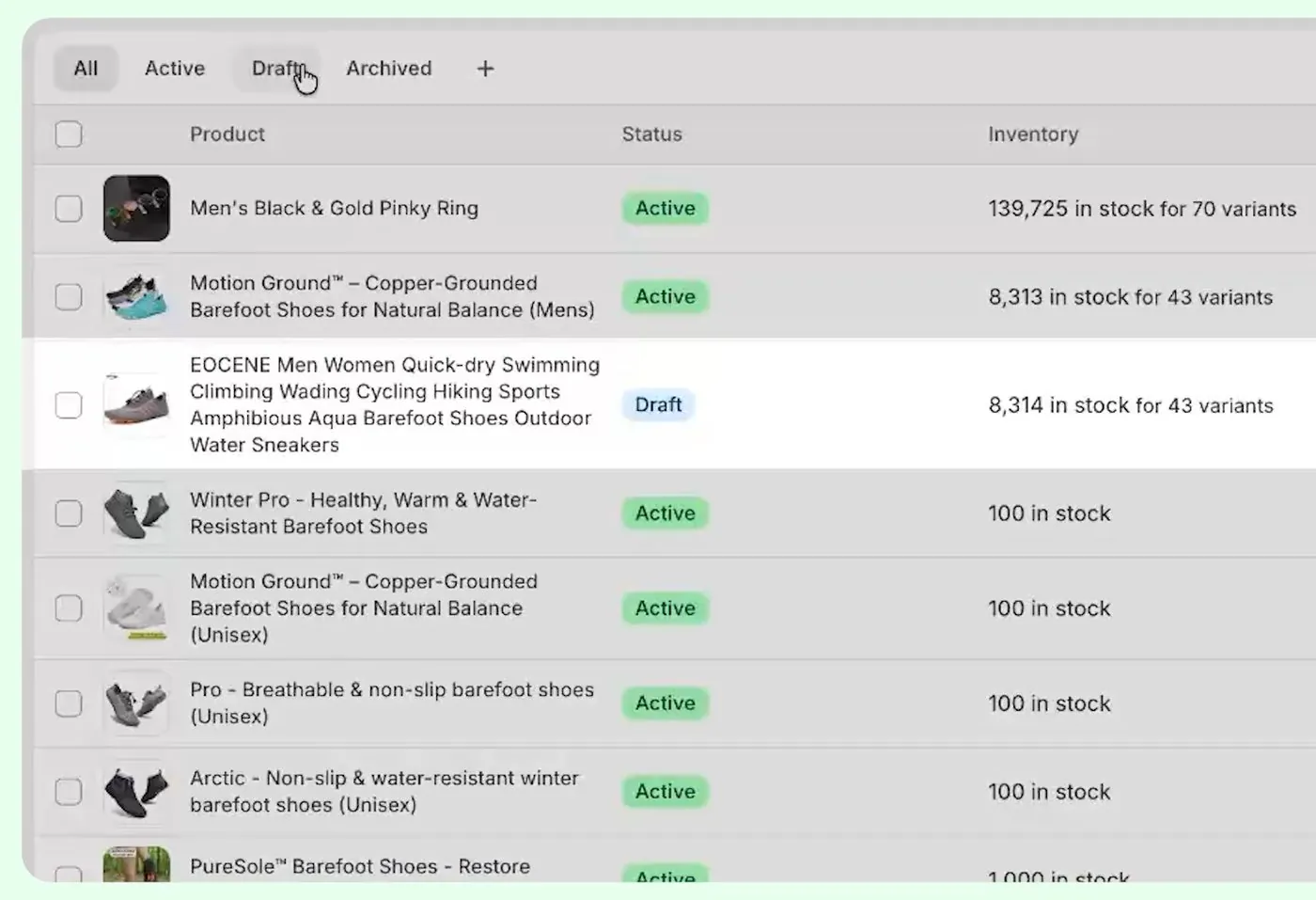Open Motion Ground Barefoot Shoes (Unisex) product
The image size is (1316, 900).
click(x=364, y=608)
